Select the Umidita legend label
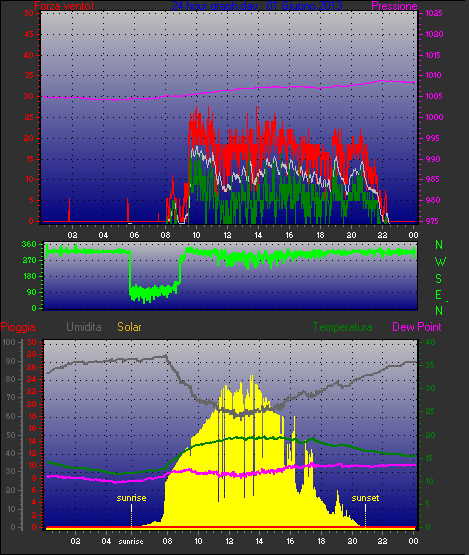 (x=84, y=327)
